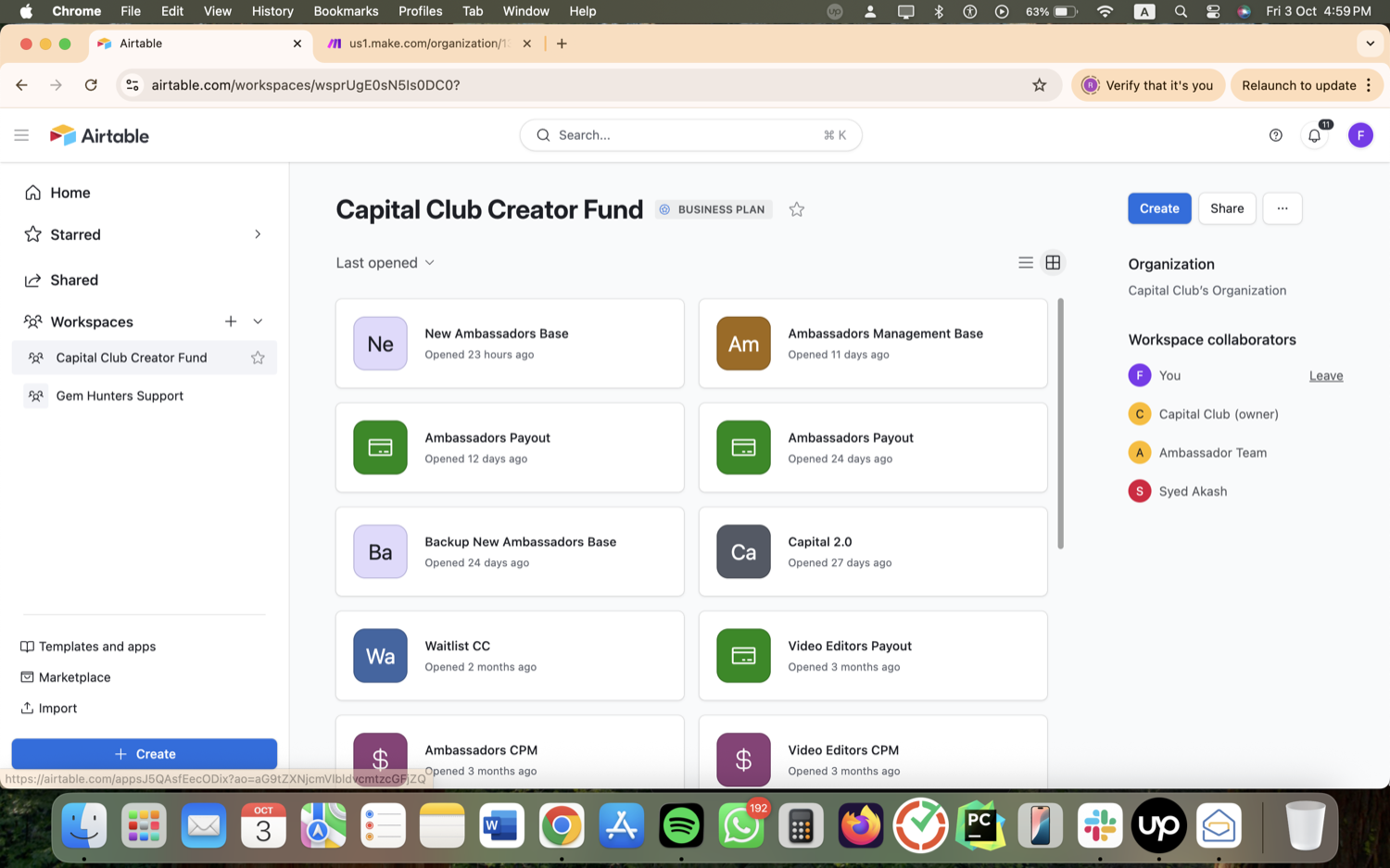Select Capital Club Creator Fund workspace

pyautogui.click(x=131, y=358)
